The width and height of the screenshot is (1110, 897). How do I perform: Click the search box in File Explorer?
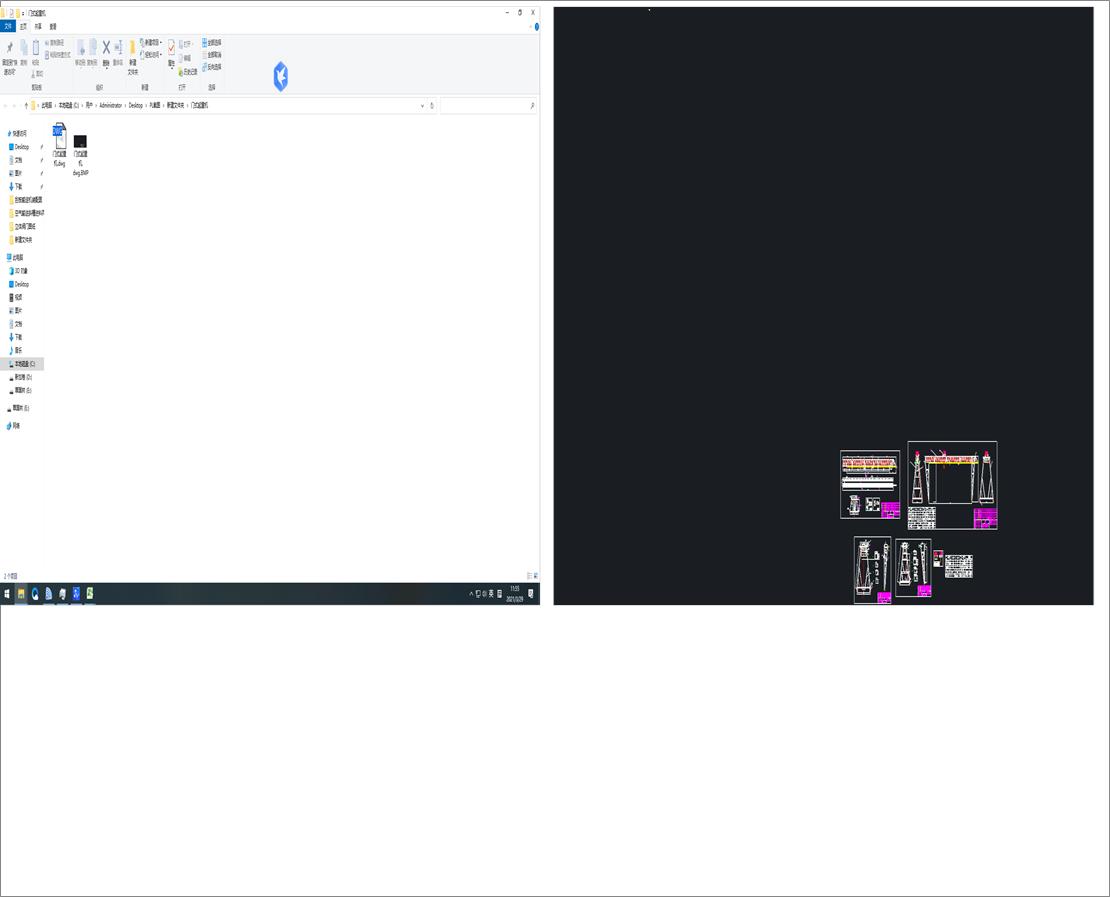click(x=490, y=105)
